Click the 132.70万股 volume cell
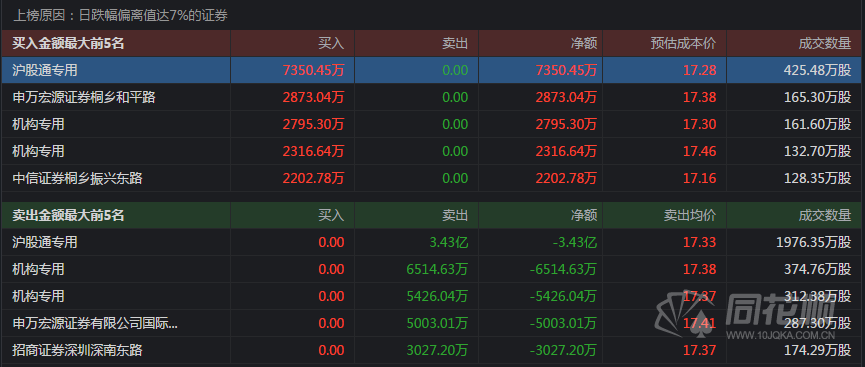 818,151
